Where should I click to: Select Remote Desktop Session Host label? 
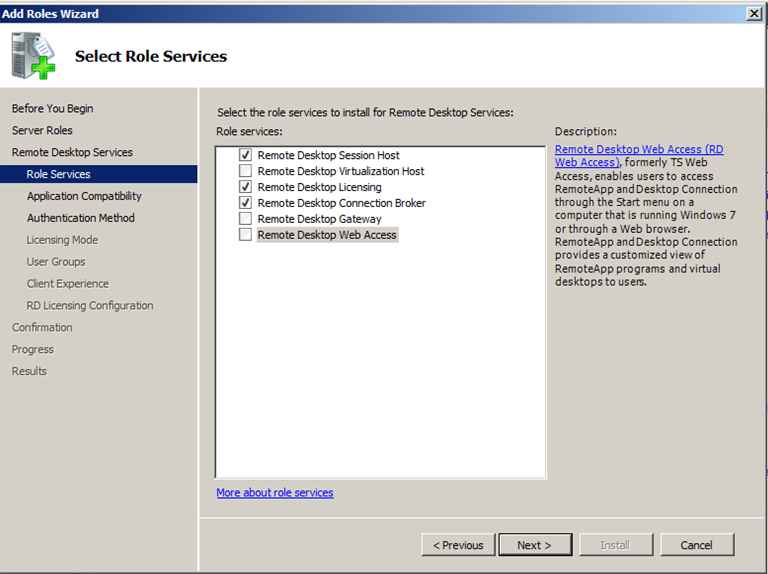point(329,155)
